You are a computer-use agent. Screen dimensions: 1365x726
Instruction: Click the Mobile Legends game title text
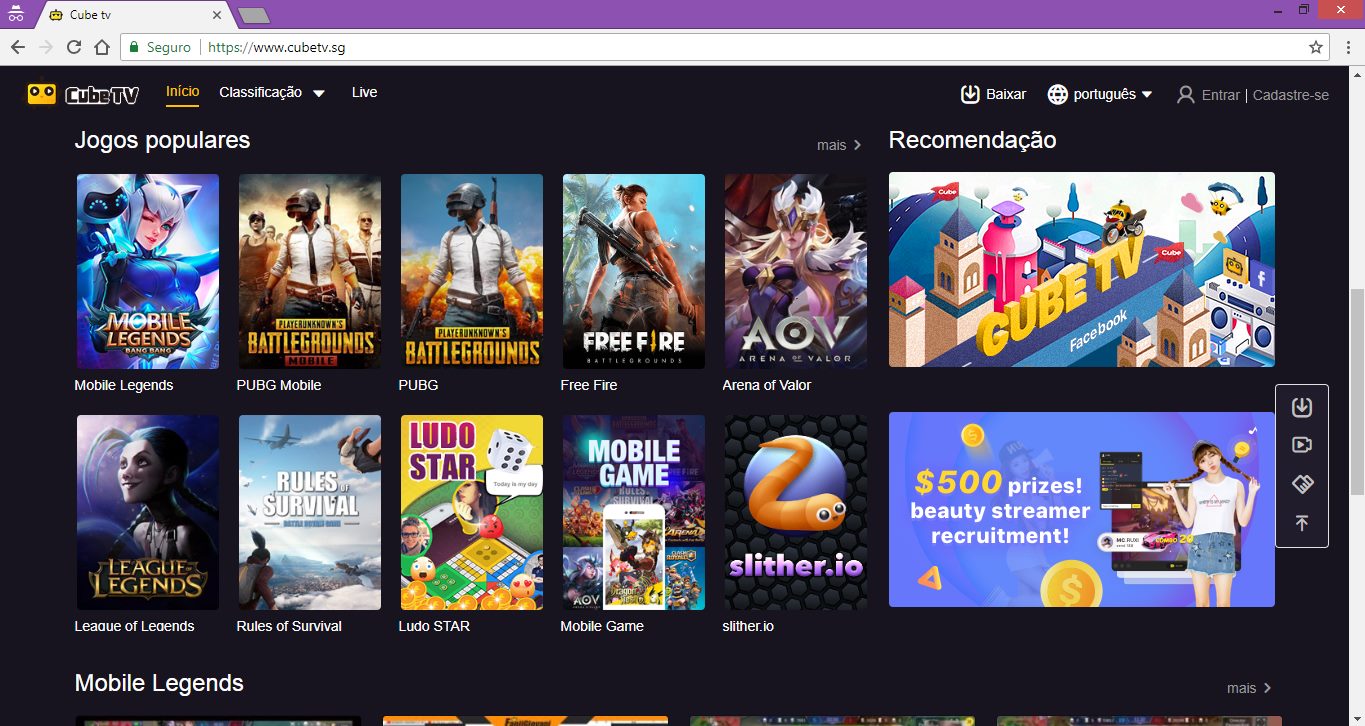pos(124,385)
